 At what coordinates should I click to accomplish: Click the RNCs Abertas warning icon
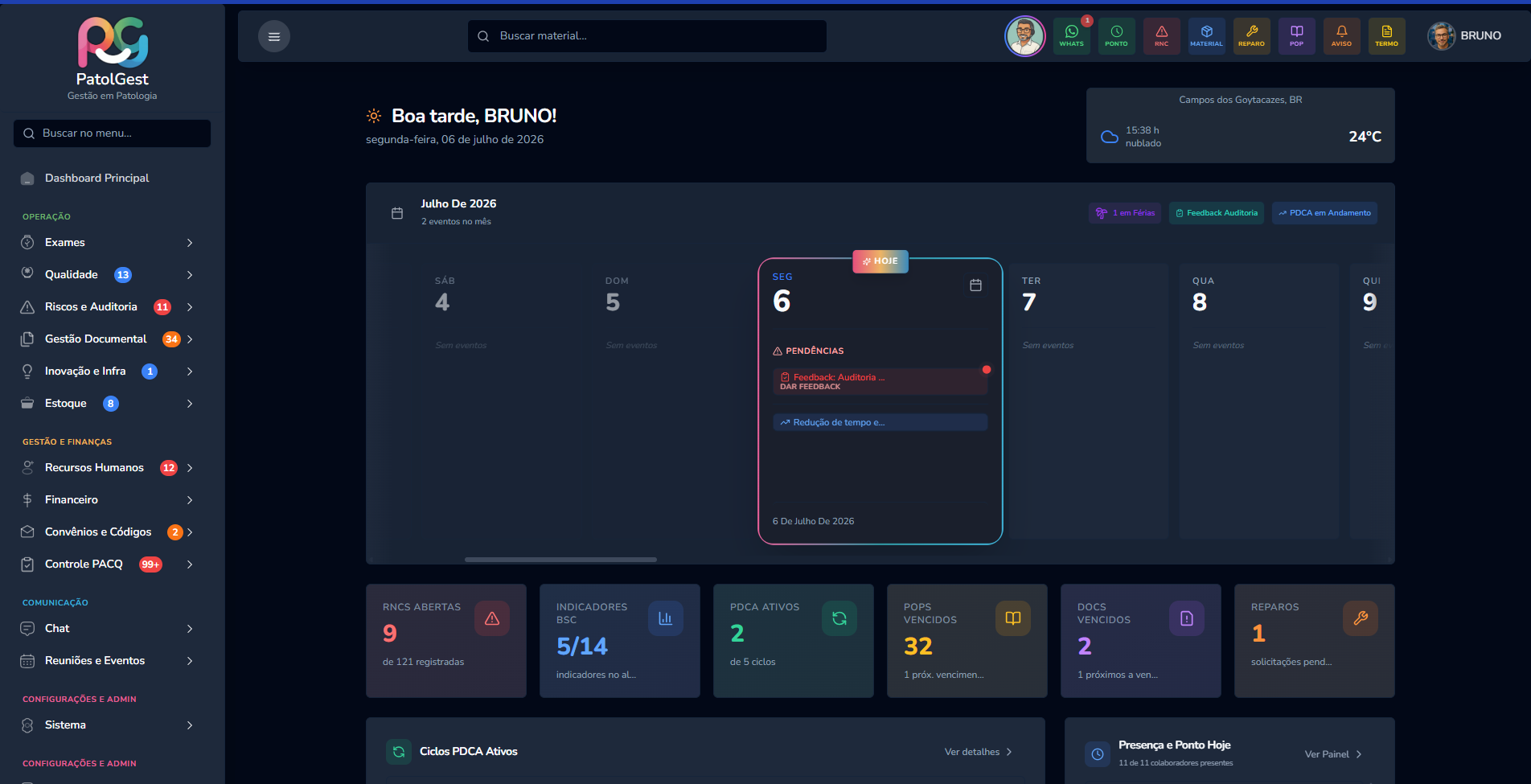click(492, 618)
